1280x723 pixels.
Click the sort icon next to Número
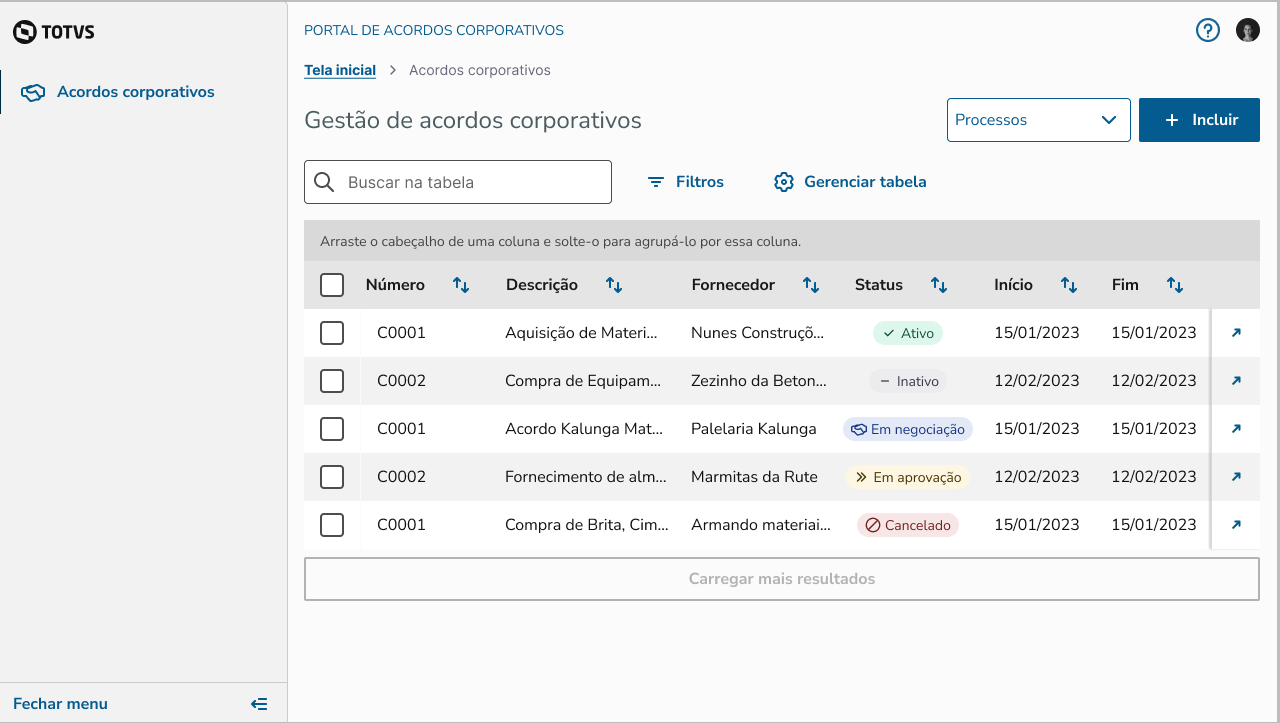coord(461,285)
